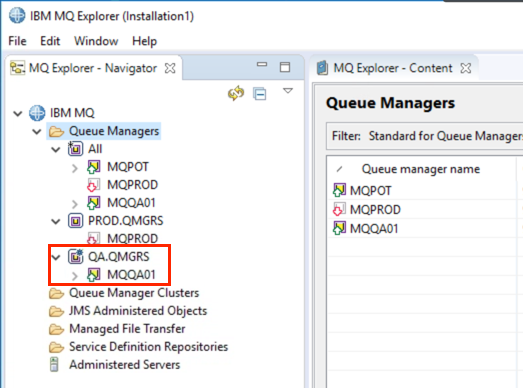This screenshot has width=523, height=388.
Task: Select Administered Servers in tree
Action: 124,365
